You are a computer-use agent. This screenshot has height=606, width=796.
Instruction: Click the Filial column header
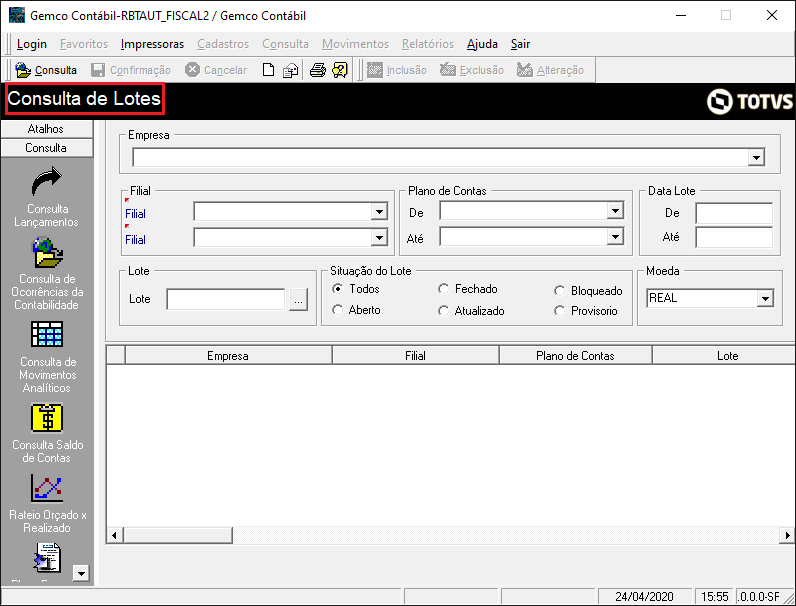coord(415,355)
